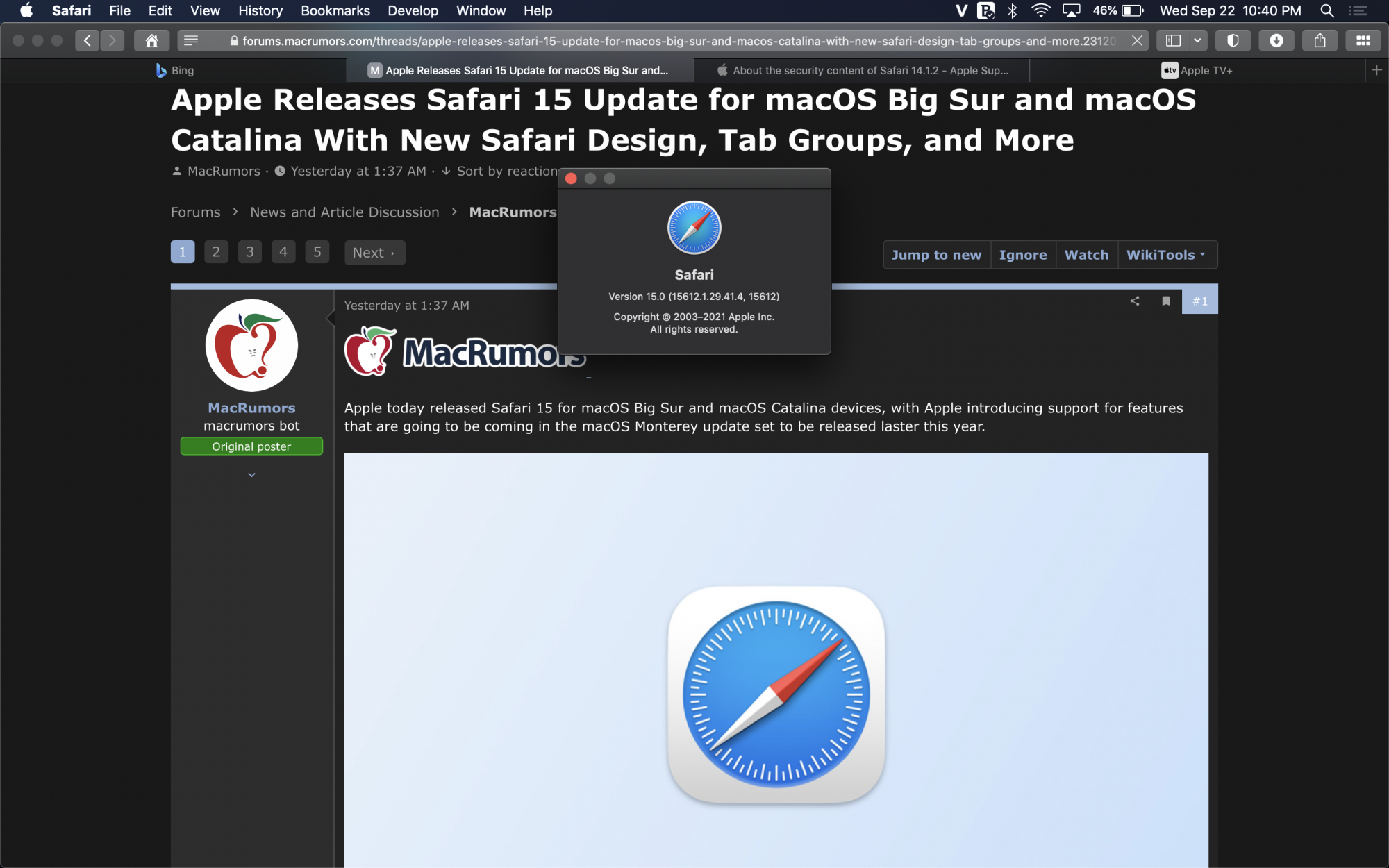Toggle Watch on this thread

(1086, 255)
